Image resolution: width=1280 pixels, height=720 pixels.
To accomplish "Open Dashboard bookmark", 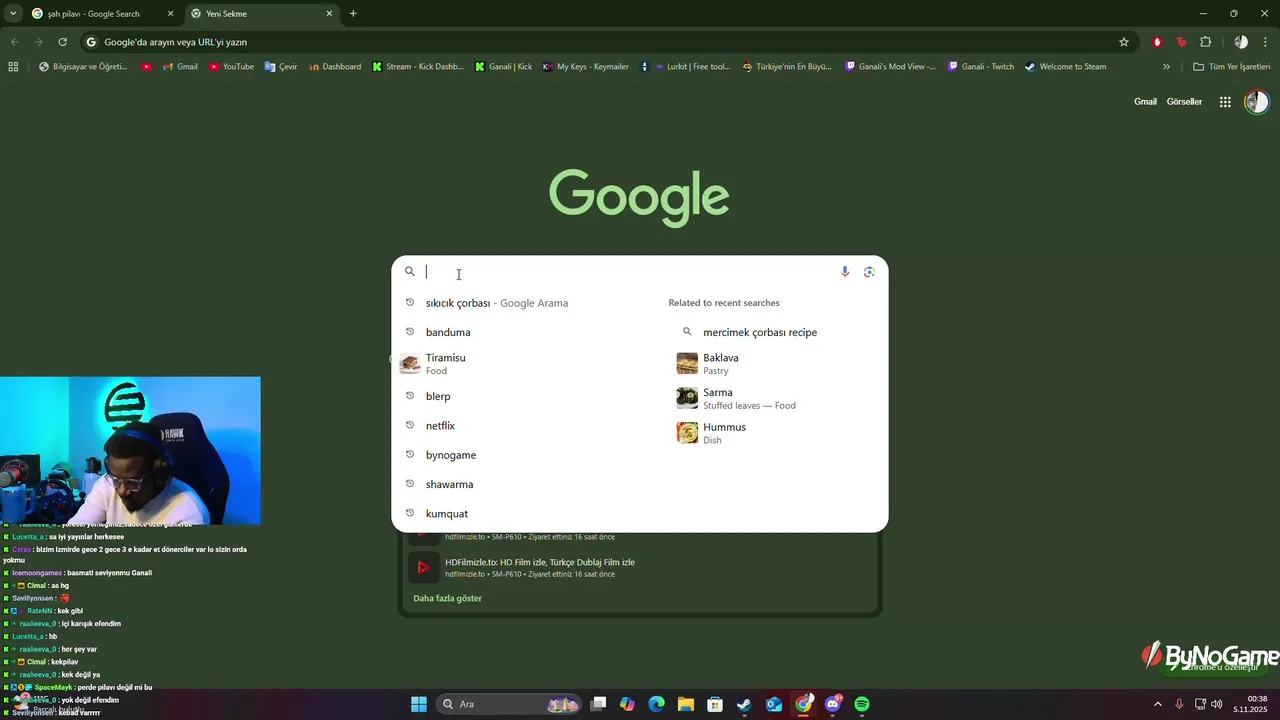I will click(x=335, y=67).
